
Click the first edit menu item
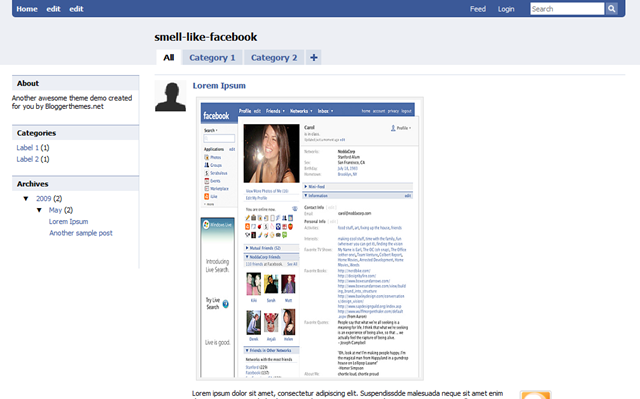point(53,9)
